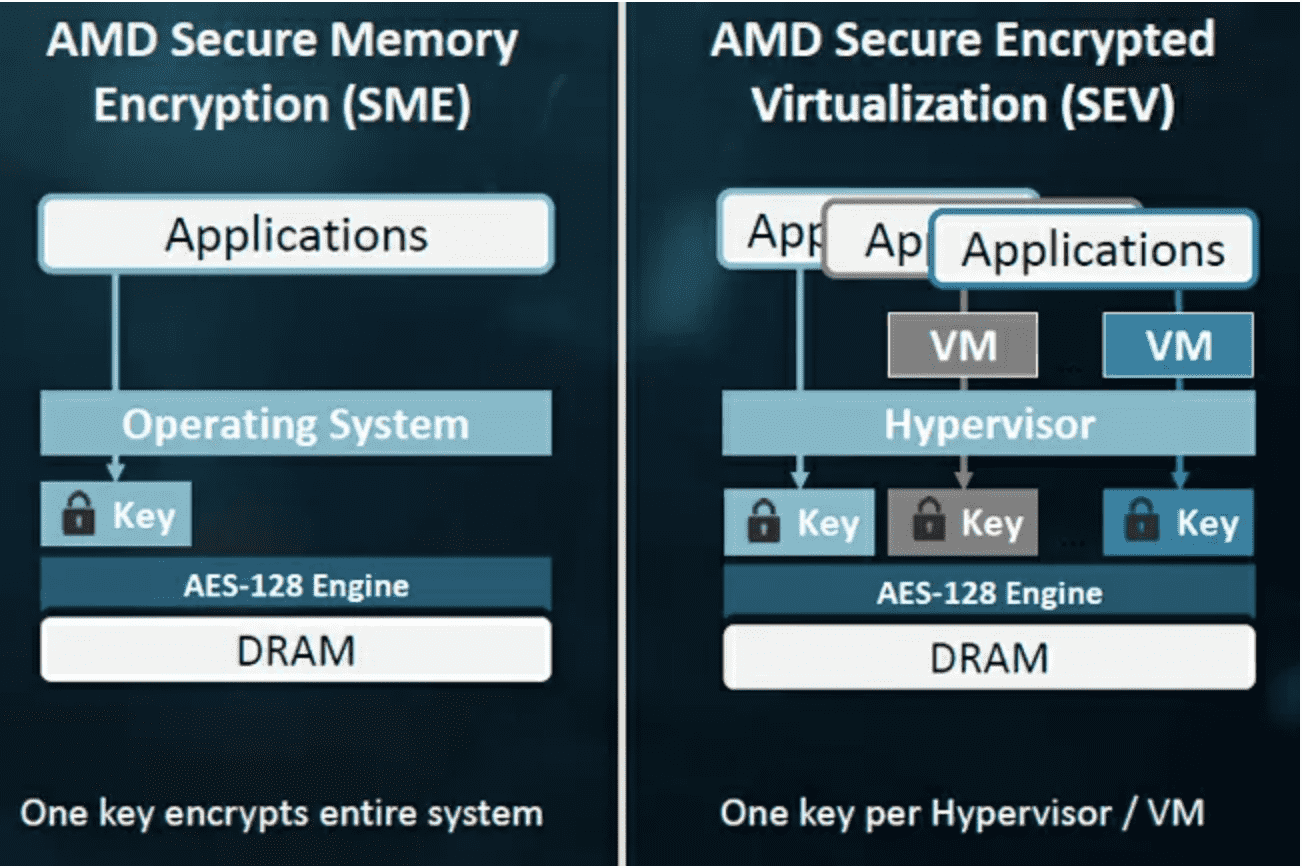Click the padlock icon in SME Key box
The width and height of the screenshot is (1302, 868).
click(78, 515)
